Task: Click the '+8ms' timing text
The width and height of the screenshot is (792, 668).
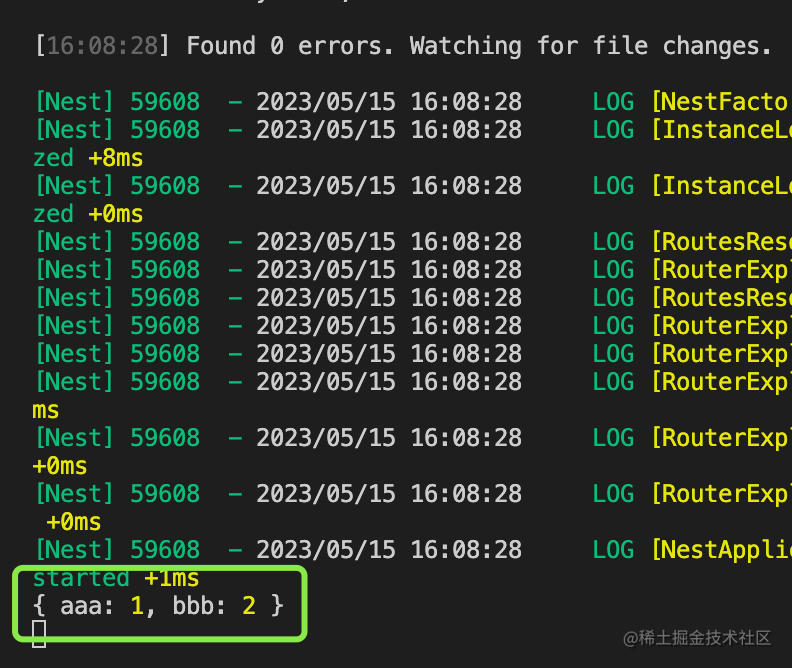Action: coord(115,158)
